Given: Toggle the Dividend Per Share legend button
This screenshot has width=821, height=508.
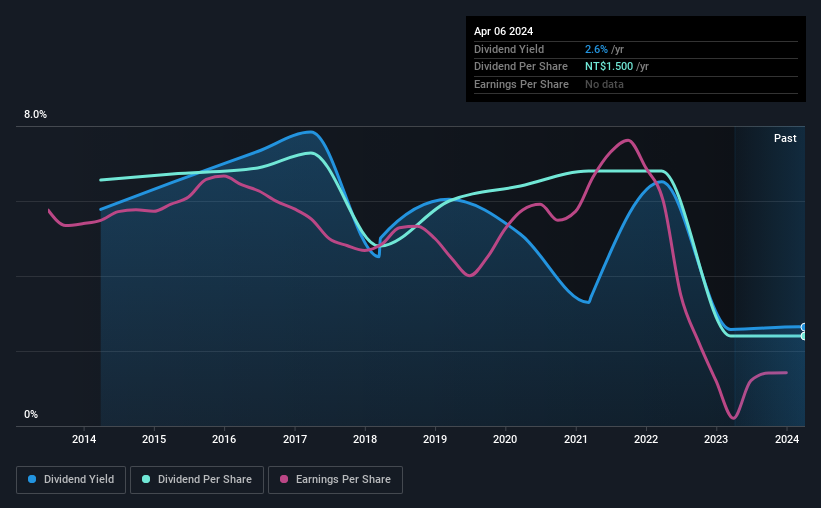Looking at the screenshot, I should click(x=197, y=480).
